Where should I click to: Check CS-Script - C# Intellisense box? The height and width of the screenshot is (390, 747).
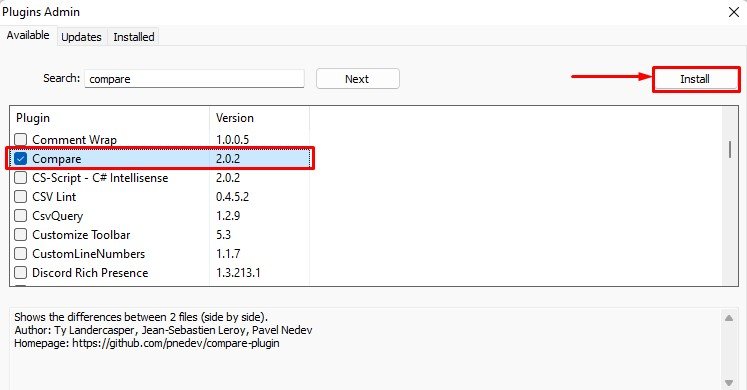coord(20,178)
